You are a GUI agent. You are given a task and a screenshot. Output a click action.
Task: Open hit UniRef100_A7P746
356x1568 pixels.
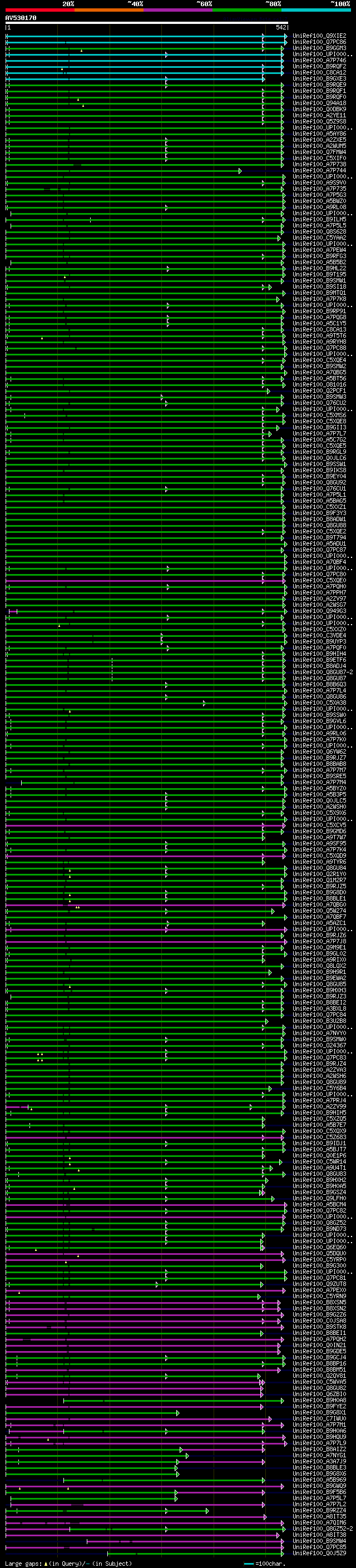[319, 60]
